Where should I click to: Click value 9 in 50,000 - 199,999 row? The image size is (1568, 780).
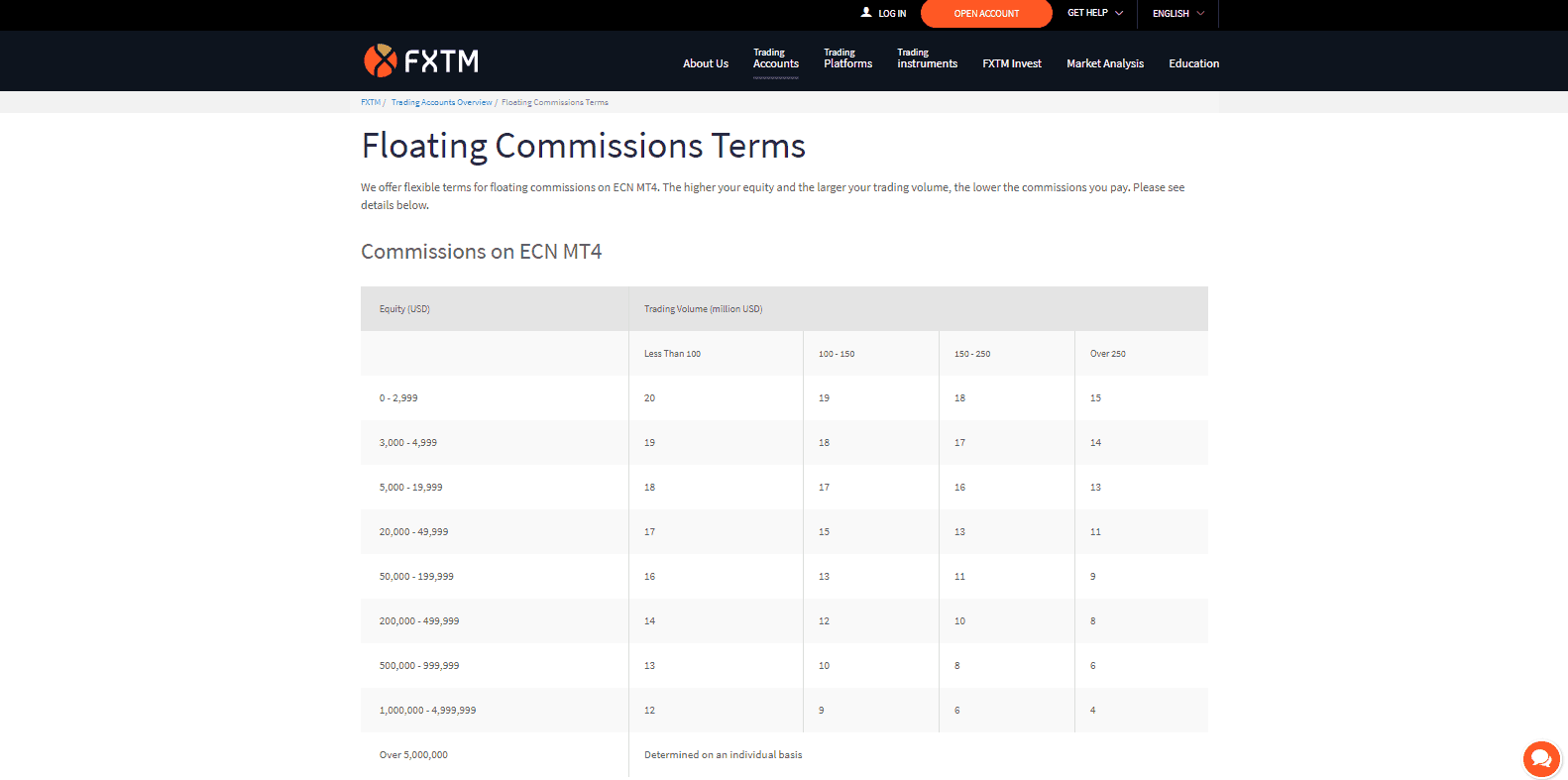pos(1093,577)
